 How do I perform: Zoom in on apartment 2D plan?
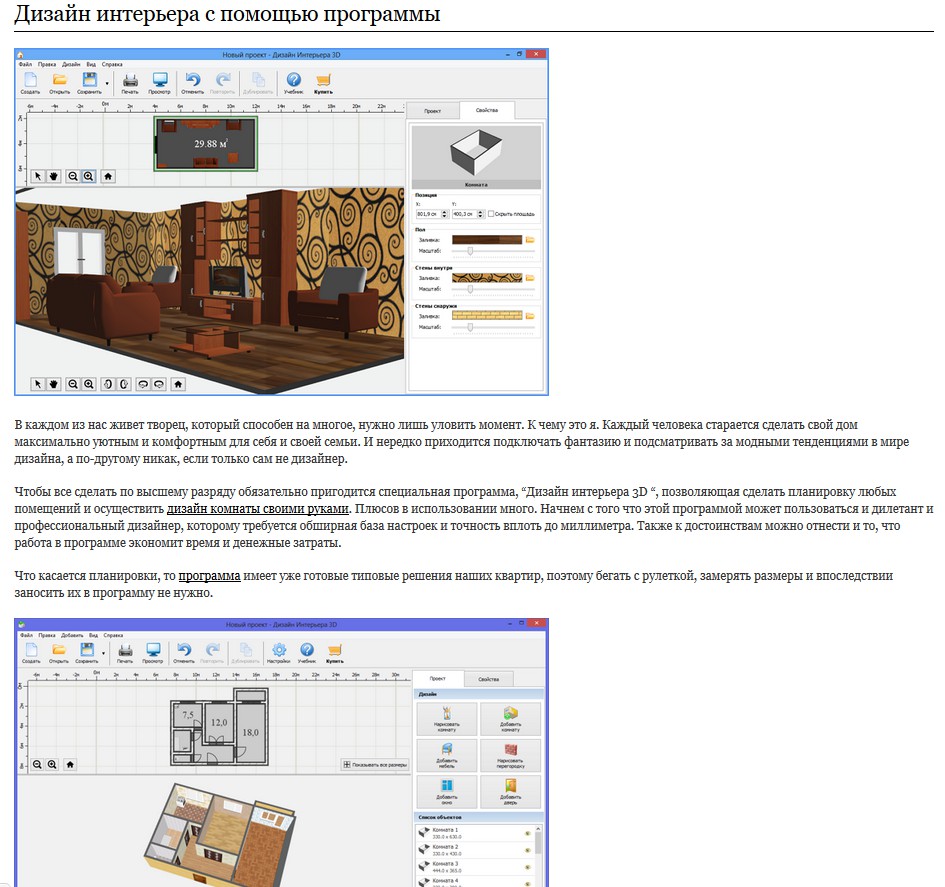[x=52, y=764]
